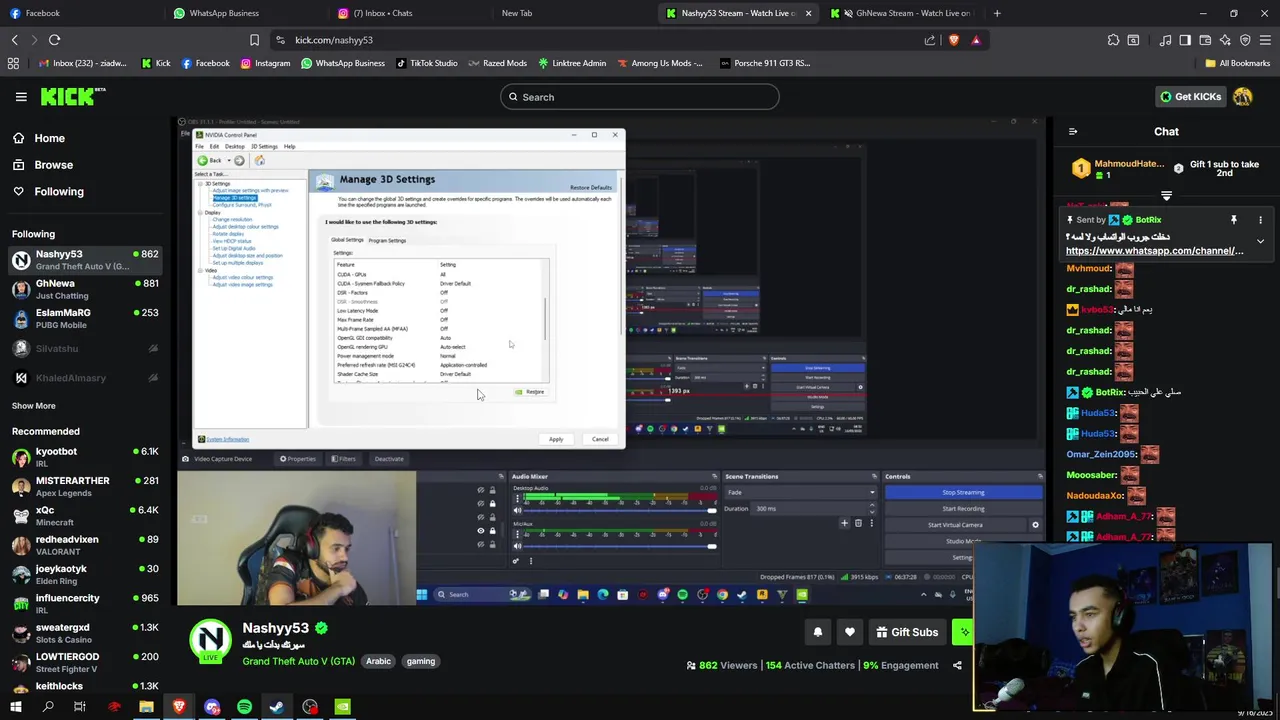The width and height of the screenshot is (1280, 720).
Task: Toggle stream notifications bell
Action: [818, 632]
